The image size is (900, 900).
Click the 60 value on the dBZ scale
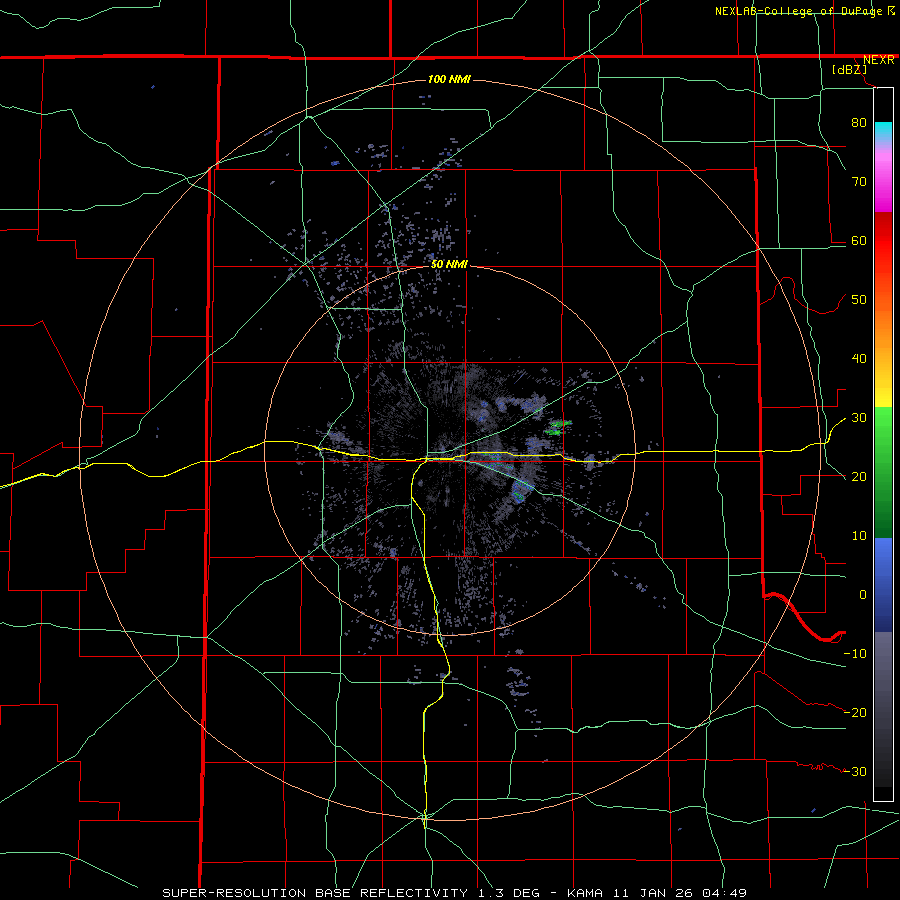859,240
